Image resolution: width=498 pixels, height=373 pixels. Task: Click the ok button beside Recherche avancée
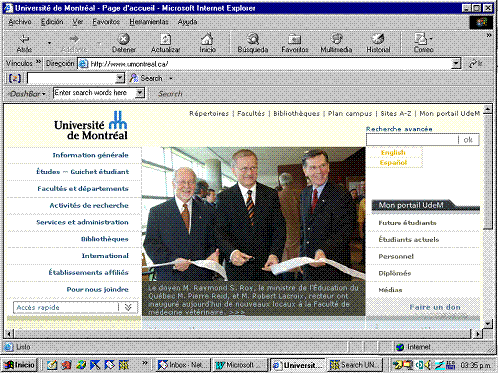click(468, 140)
